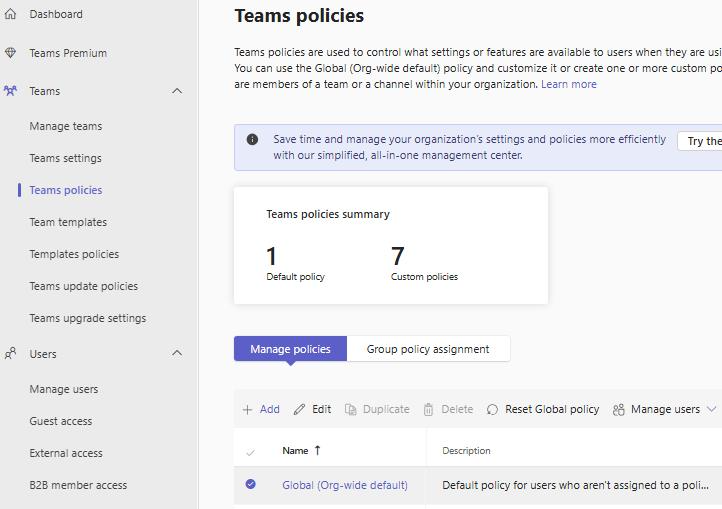Go to Manage teams
This screenshot has width=722, height=509.
pos(66,126)
